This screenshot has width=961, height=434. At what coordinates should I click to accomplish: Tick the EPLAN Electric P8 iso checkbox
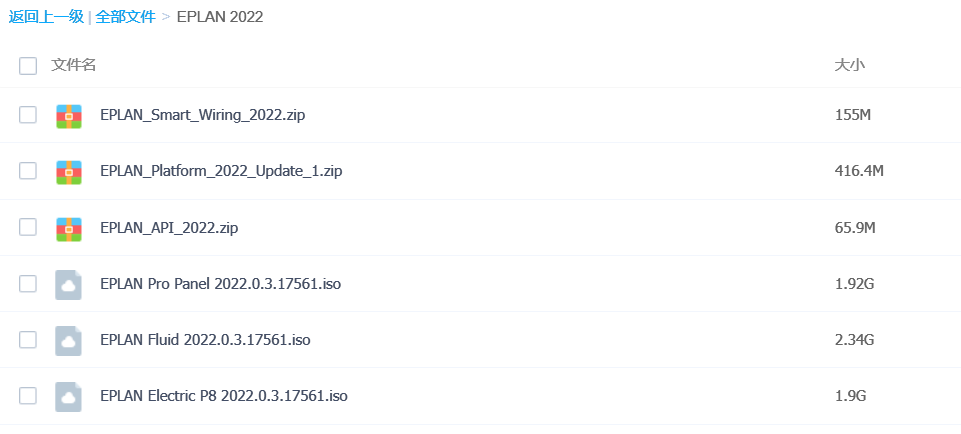coord(28,396)
